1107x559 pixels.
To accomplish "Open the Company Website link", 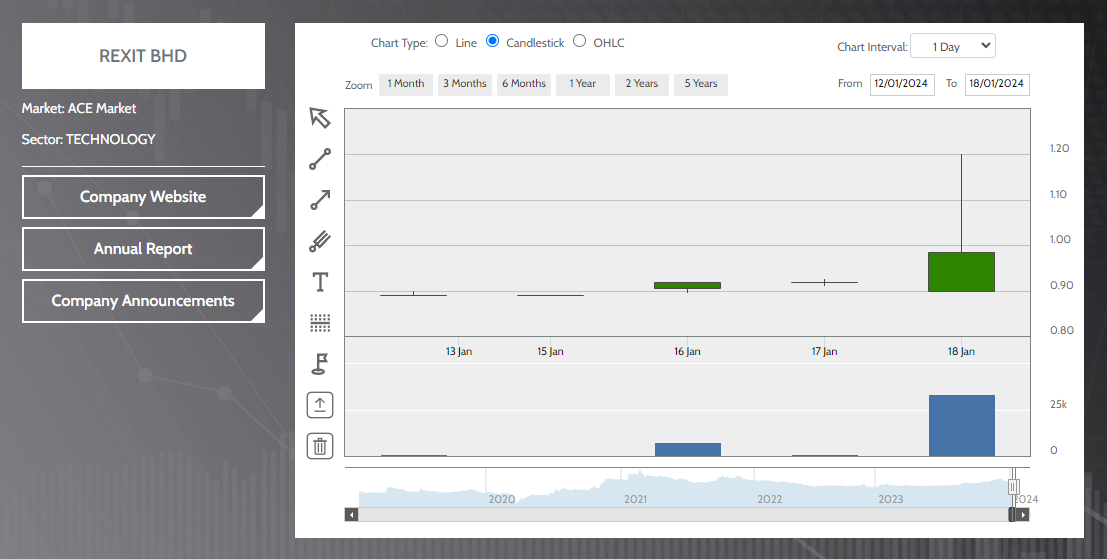I will pyautogui.click(x=143, y=197).
